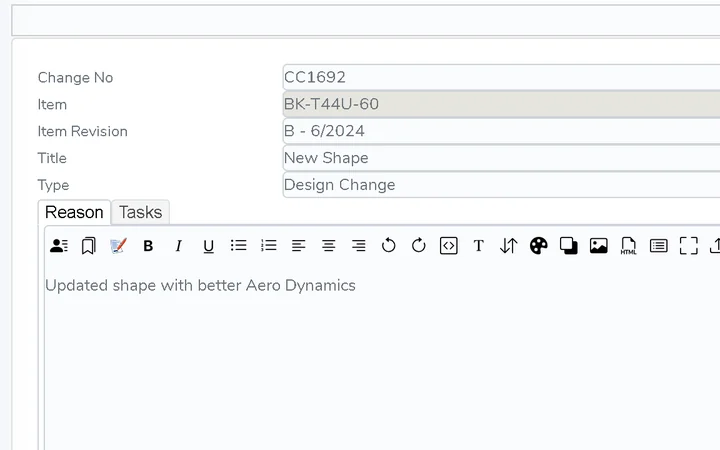Screen dimensions: 720x450
Task: Click the Type field Design Change
Action: (501, 185)
